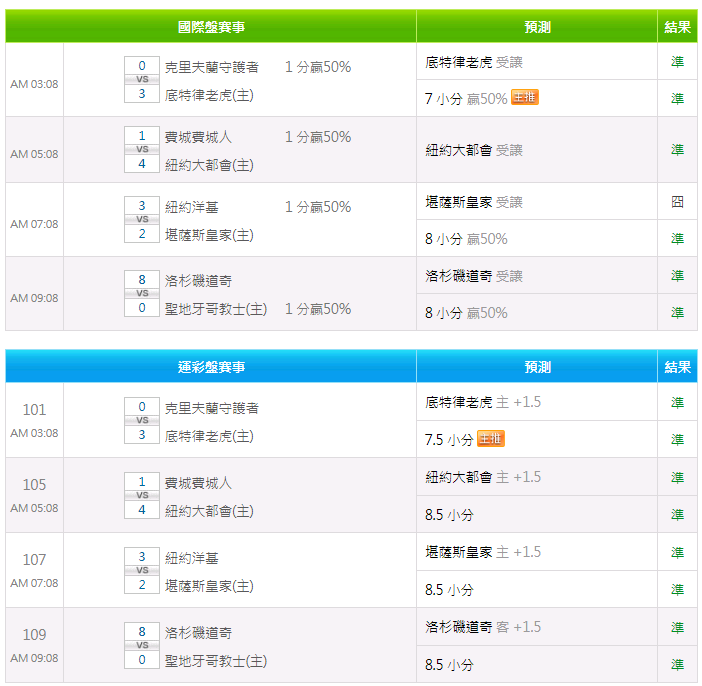This screenshot has width=702, height=686.
Task: Click the 7.5 小分 prediction text
Action: click(x=449, y=440)
